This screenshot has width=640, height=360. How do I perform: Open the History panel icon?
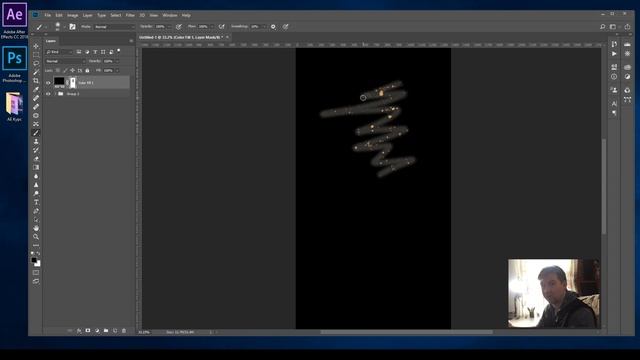[x=614, y=44]
